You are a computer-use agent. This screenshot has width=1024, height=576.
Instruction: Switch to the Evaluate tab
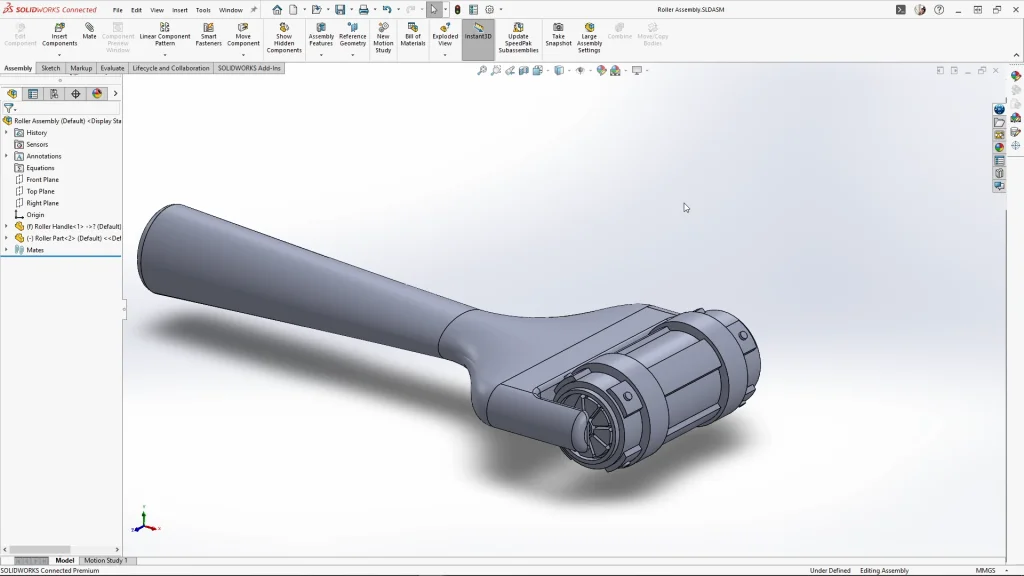click(112, 68)
